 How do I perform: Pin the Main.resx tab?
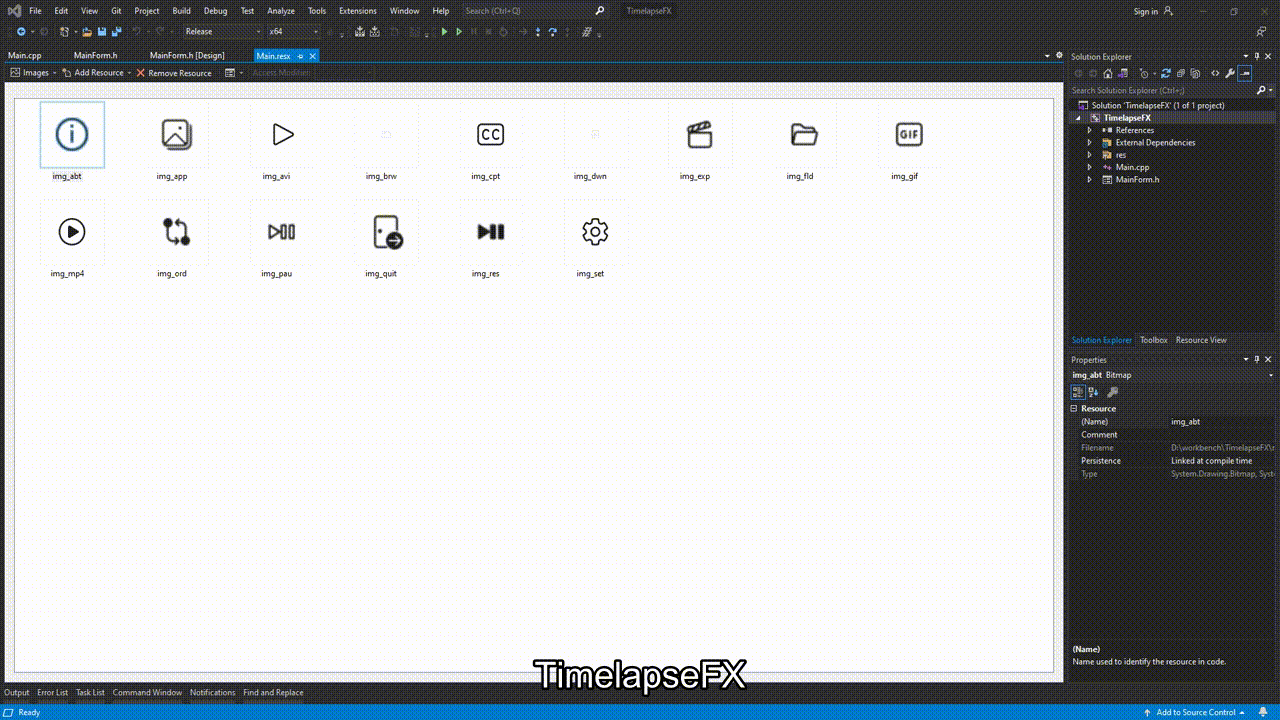[x=300, y=56]
